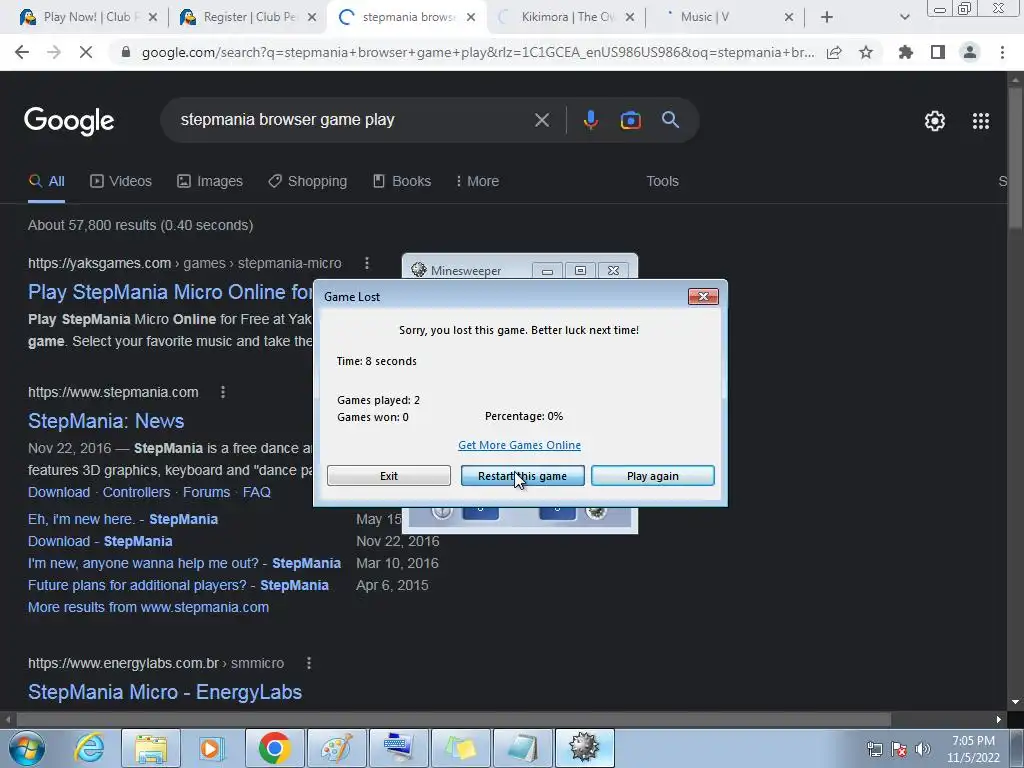This screenshot has width=1024, height=768.
Task: Open Windows Media Player from taskbar
Action: (x=212, y=748)
